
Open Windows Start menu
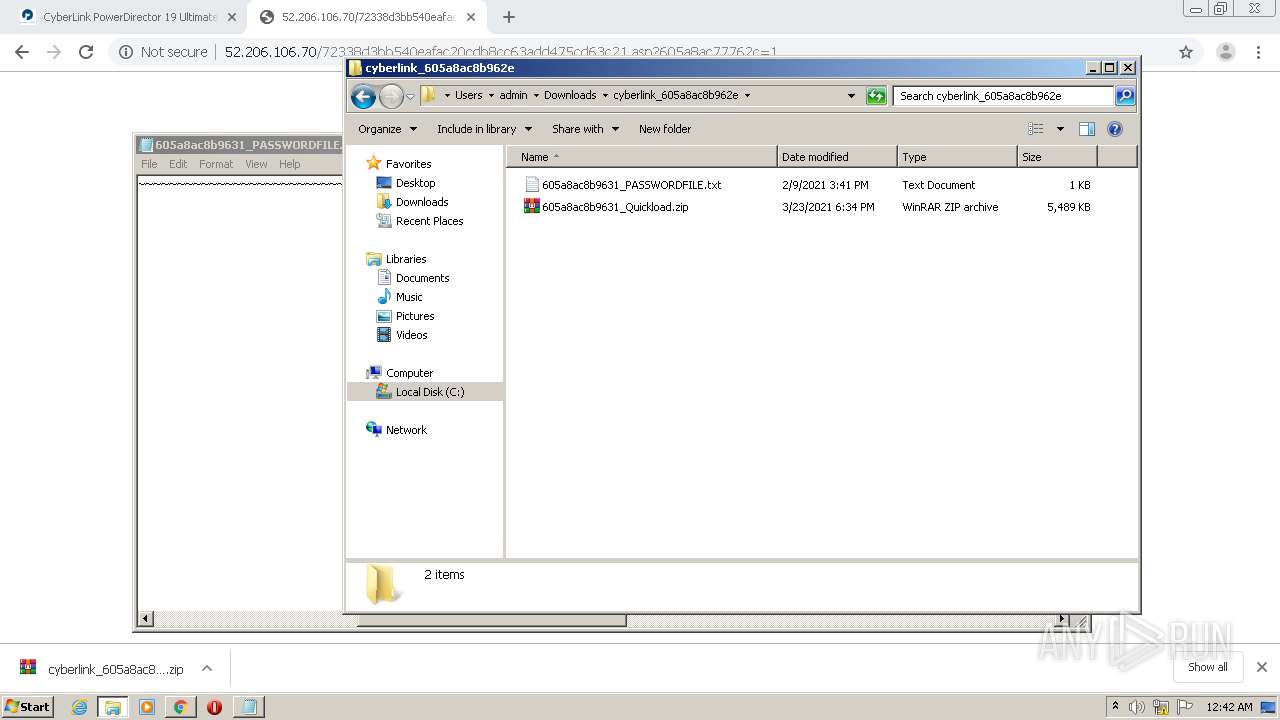coord(27,706)
